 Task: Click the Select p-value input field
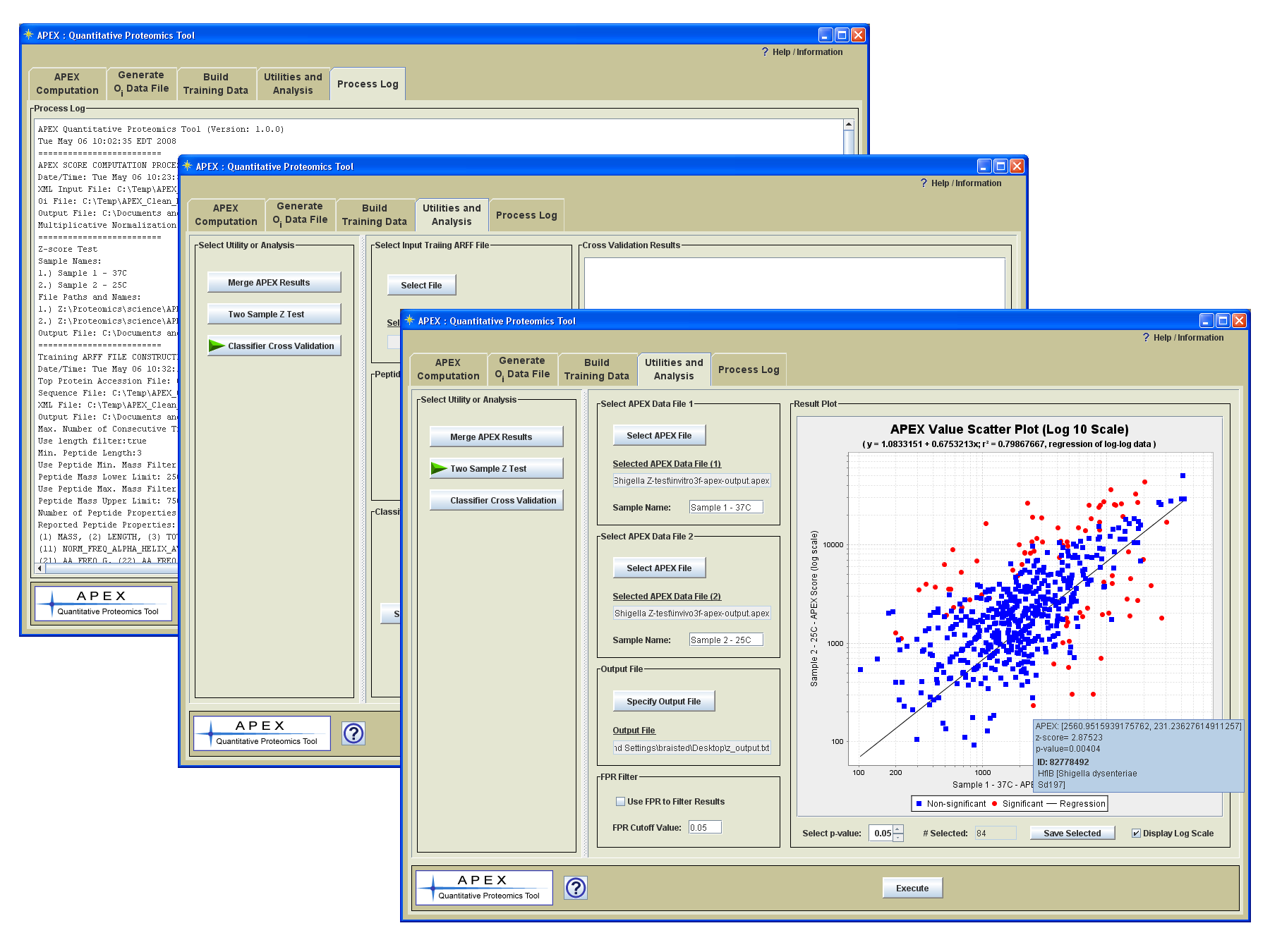881,834
